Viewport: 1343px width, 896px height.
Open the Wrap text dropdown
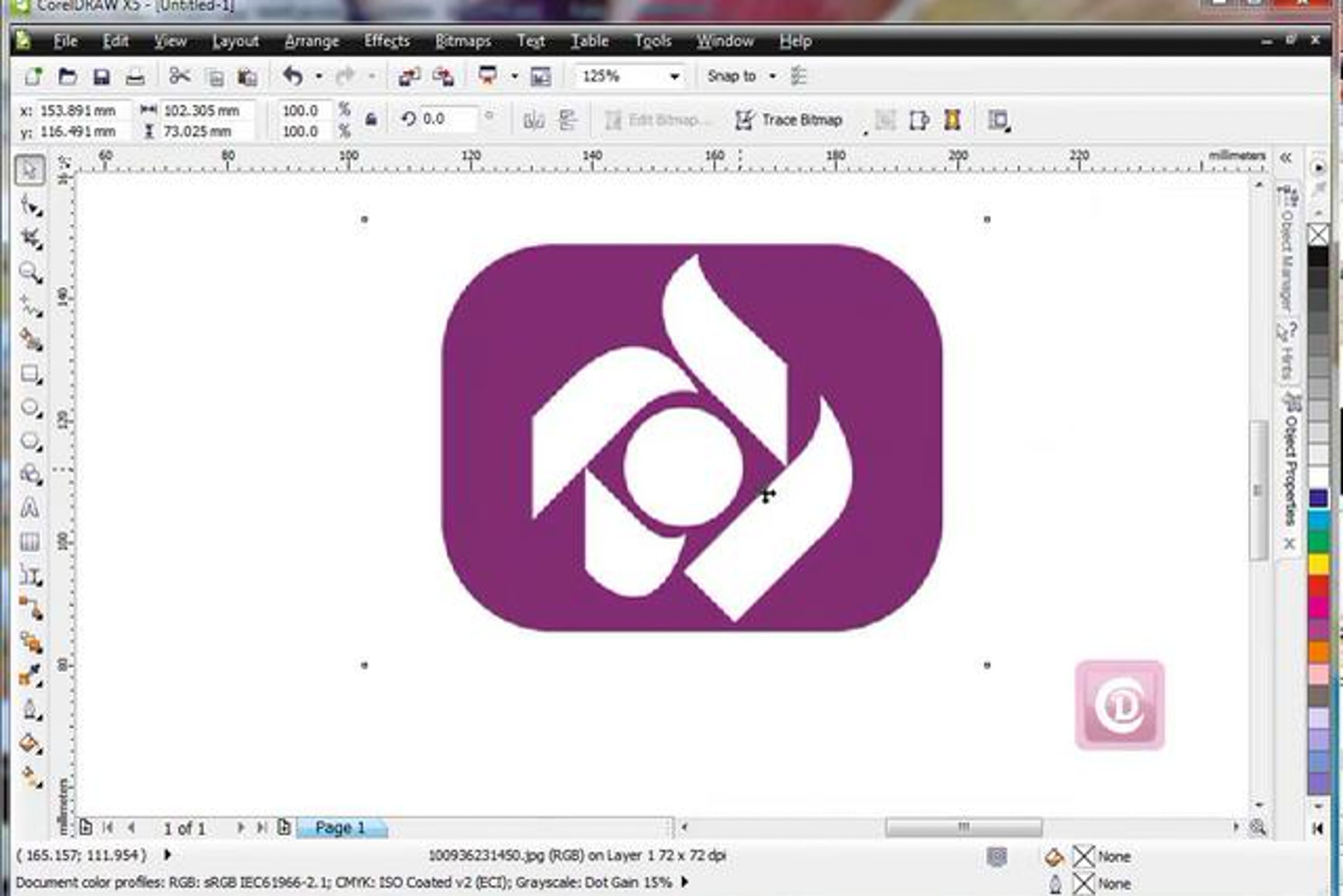pyautogui.click(x=998, y=120)
